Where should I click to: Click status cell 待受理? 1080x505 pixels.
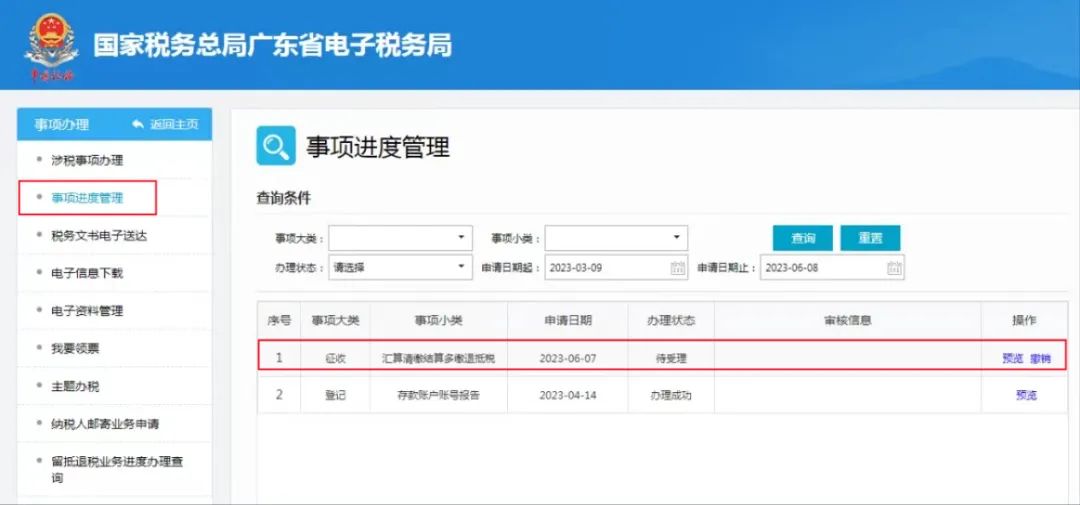[671, 359]
